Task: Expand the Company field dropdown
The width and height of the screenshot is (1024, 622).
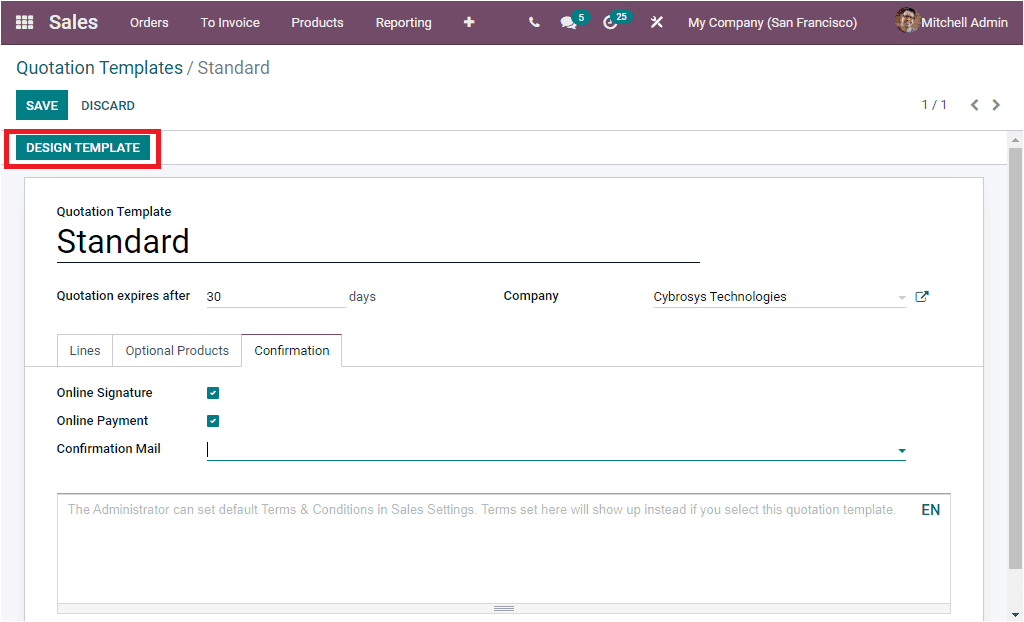Action: point(898,296)
